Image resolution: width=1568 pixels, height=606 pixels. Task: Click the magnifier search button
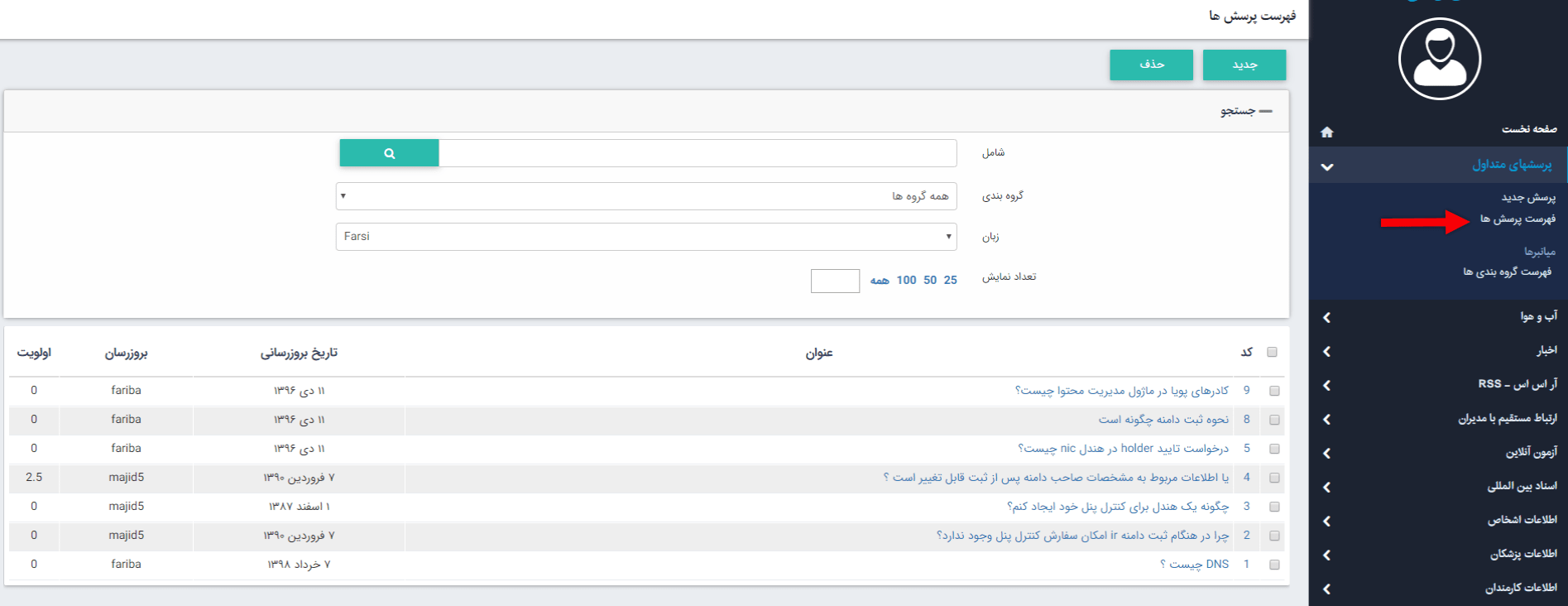click(x=389, y=153)
